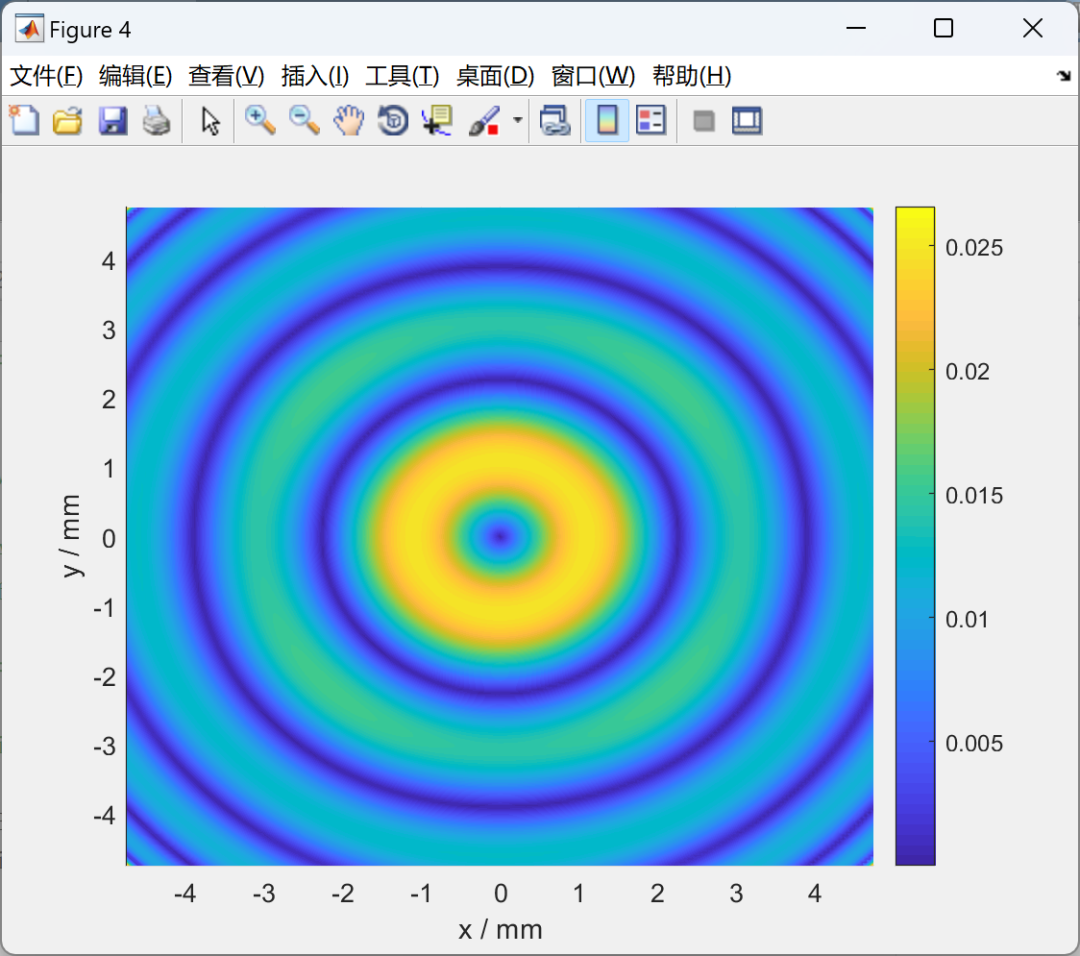Open the 查看(V) menu
The image size is (1080, 956).
coord(226,76)
